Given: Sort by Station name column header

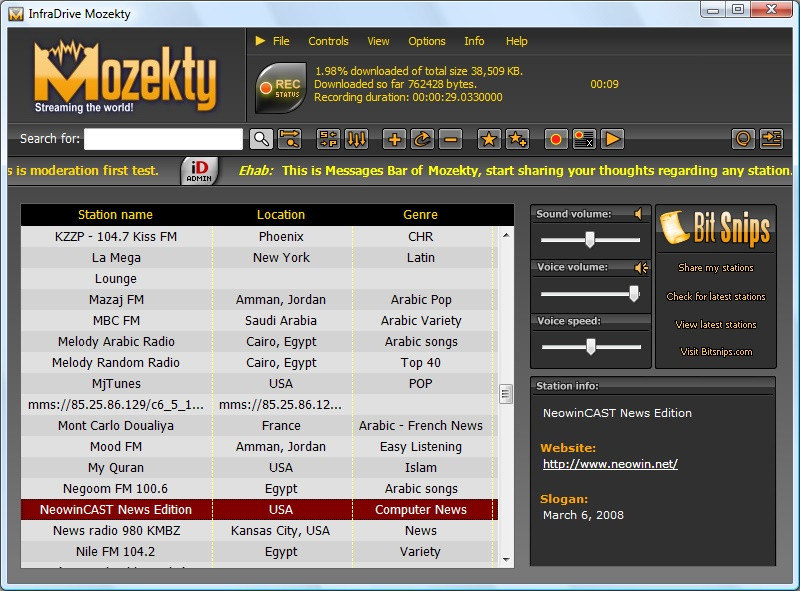Looking at the screenshot, I should (115, 215).
